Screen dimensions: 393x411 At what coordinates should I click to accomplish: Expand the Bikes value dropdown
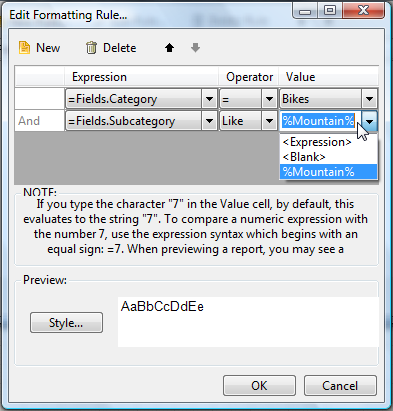(369, 99)
